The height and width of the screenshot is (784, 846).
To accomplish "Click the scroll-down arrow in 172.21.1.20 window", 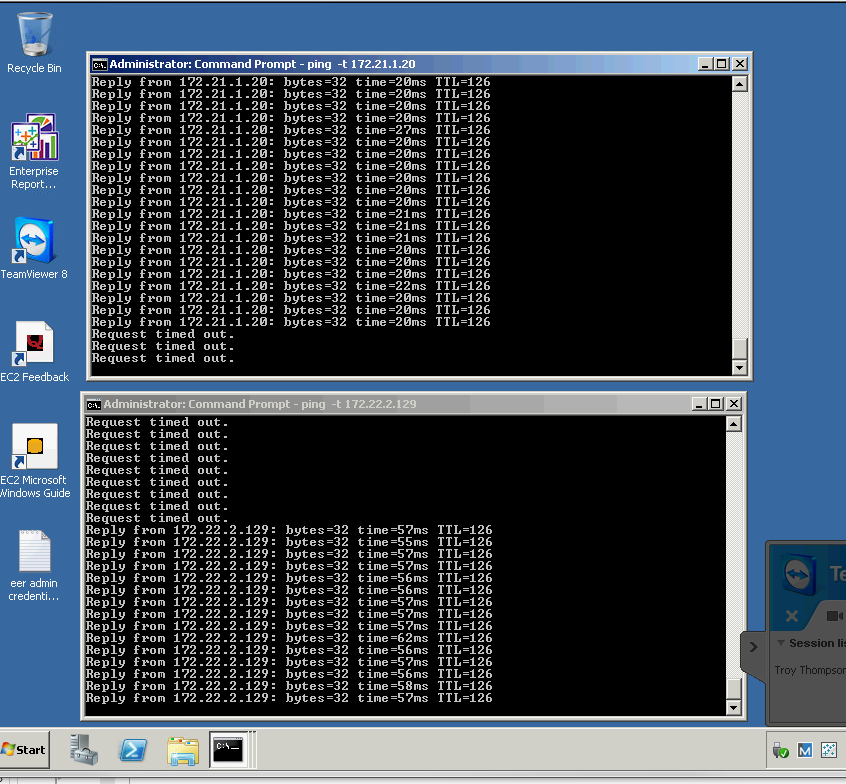I will [739, 367].
